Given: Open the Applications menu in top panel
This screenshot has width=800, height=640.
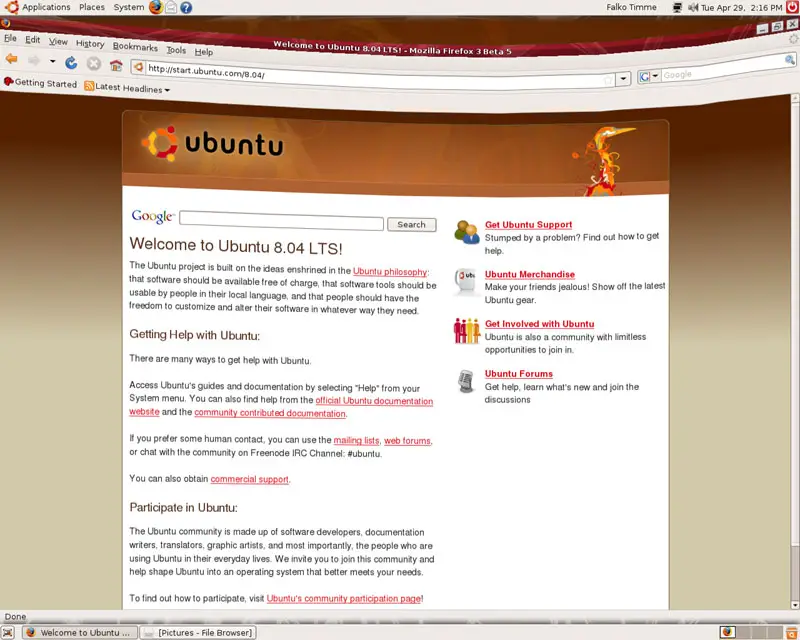Looking at the screenshot, I should tap(46, 7).
